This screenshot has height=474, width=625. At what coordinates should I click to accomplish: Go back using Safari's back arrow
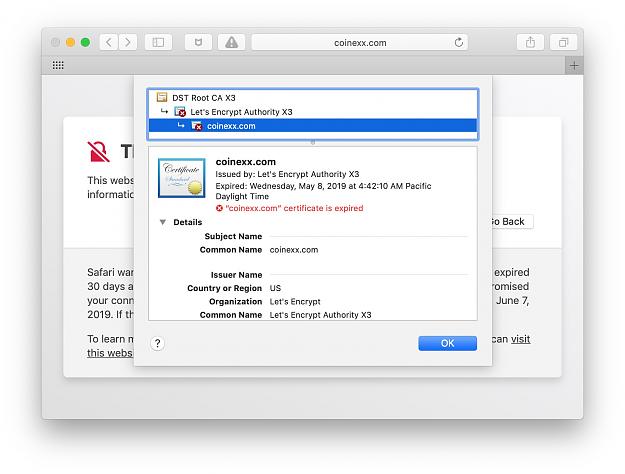pyautogui.click(x=109, y=42)
